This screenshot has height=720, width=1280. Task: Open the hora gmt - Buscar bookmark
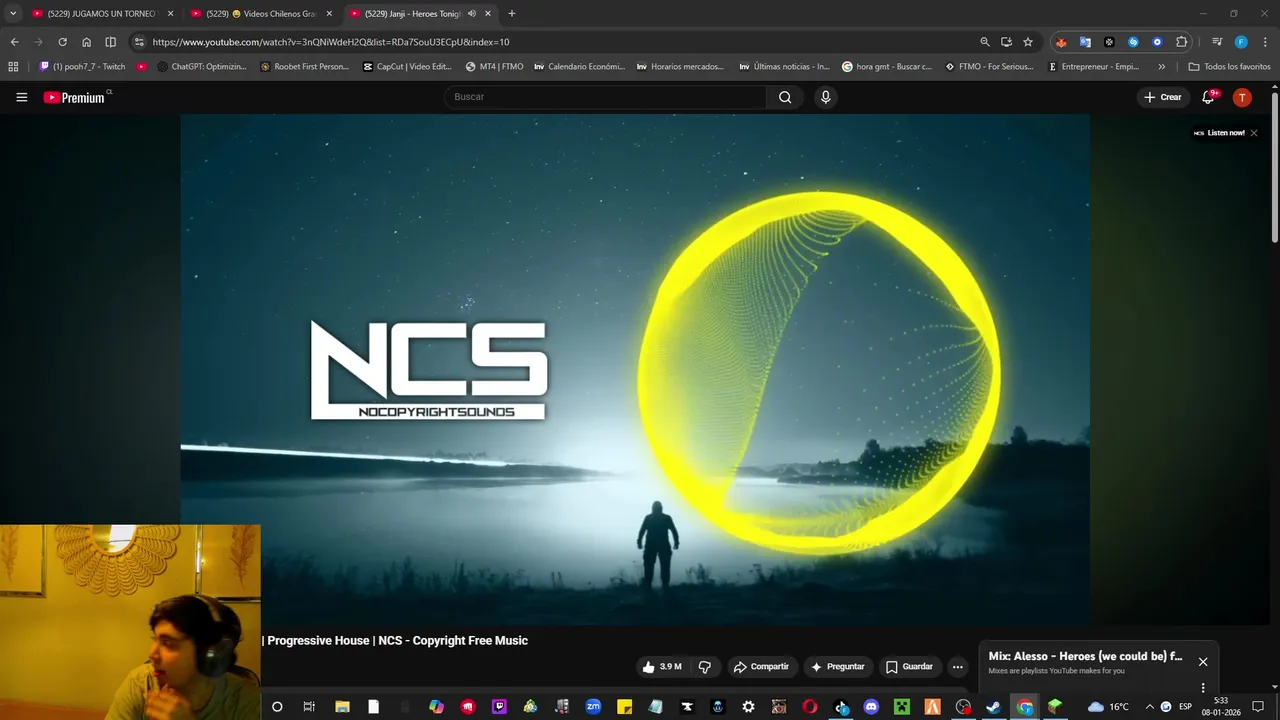click(x=887, y=67)
